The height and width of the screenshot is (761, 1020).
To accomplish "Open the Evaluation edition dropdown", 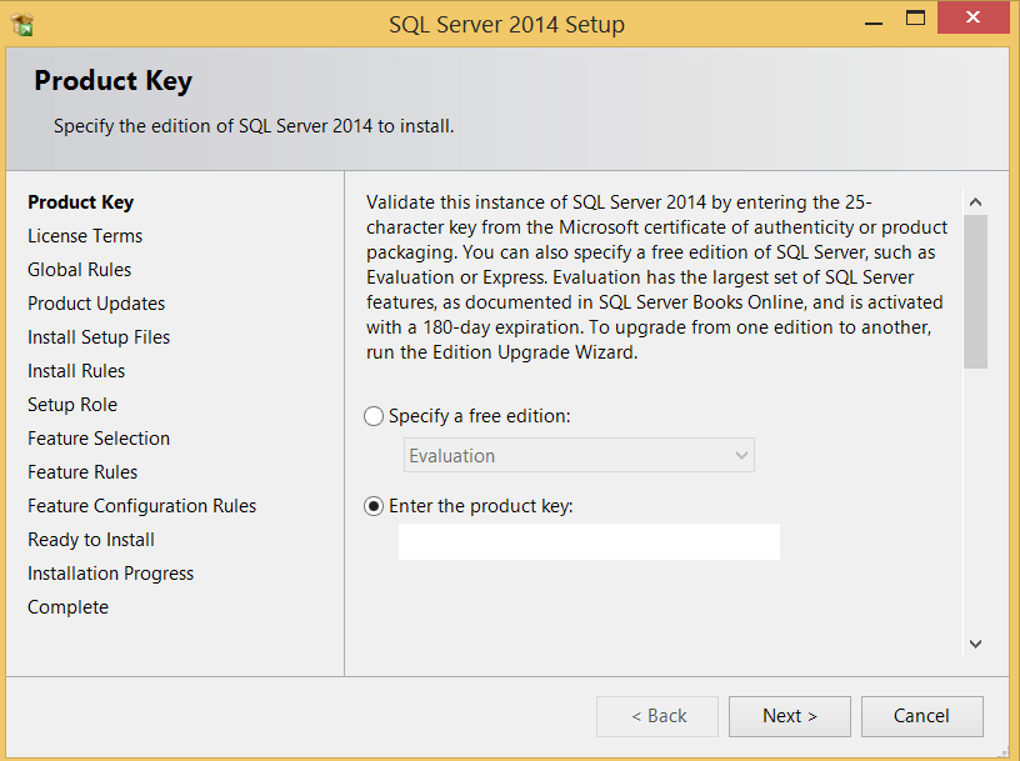I will (x=579, y=455).
